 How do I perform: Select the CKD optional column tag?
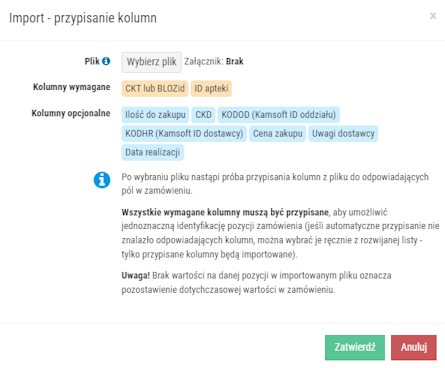click(203, 115)
